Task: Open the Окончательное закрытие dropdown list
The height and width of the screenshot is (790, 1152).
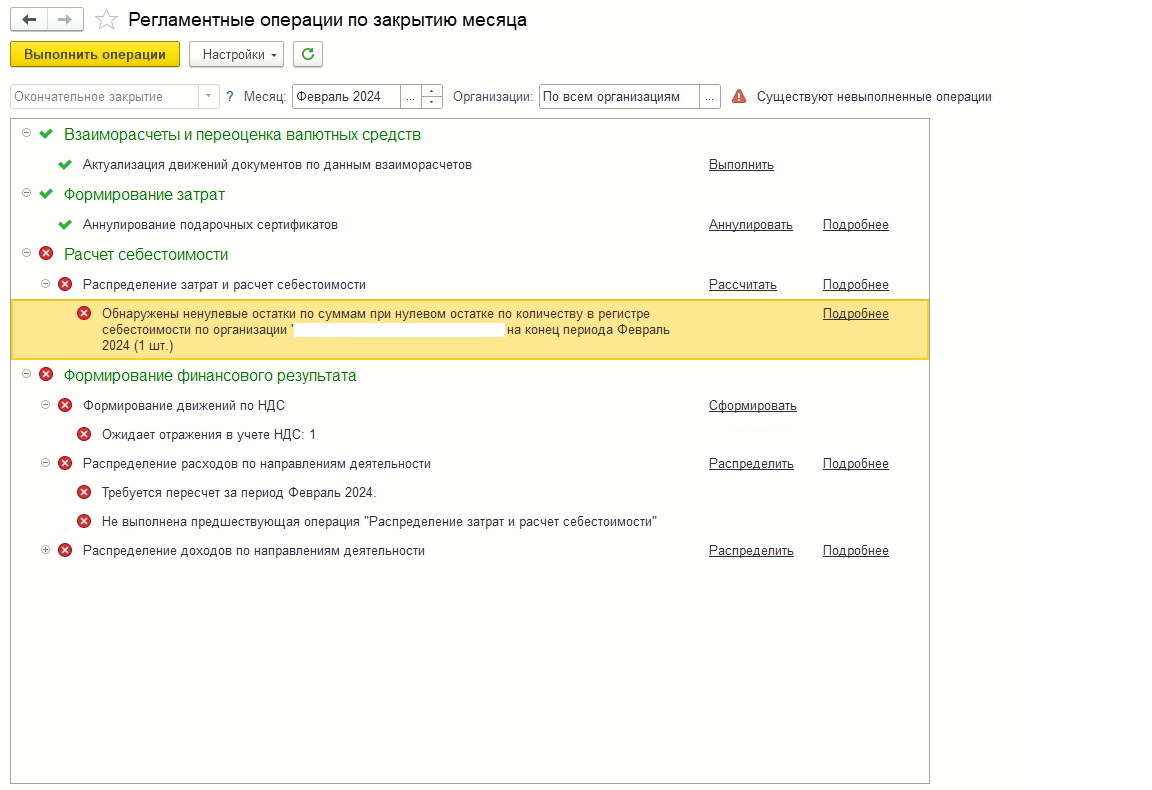Action: pos(209,97)
